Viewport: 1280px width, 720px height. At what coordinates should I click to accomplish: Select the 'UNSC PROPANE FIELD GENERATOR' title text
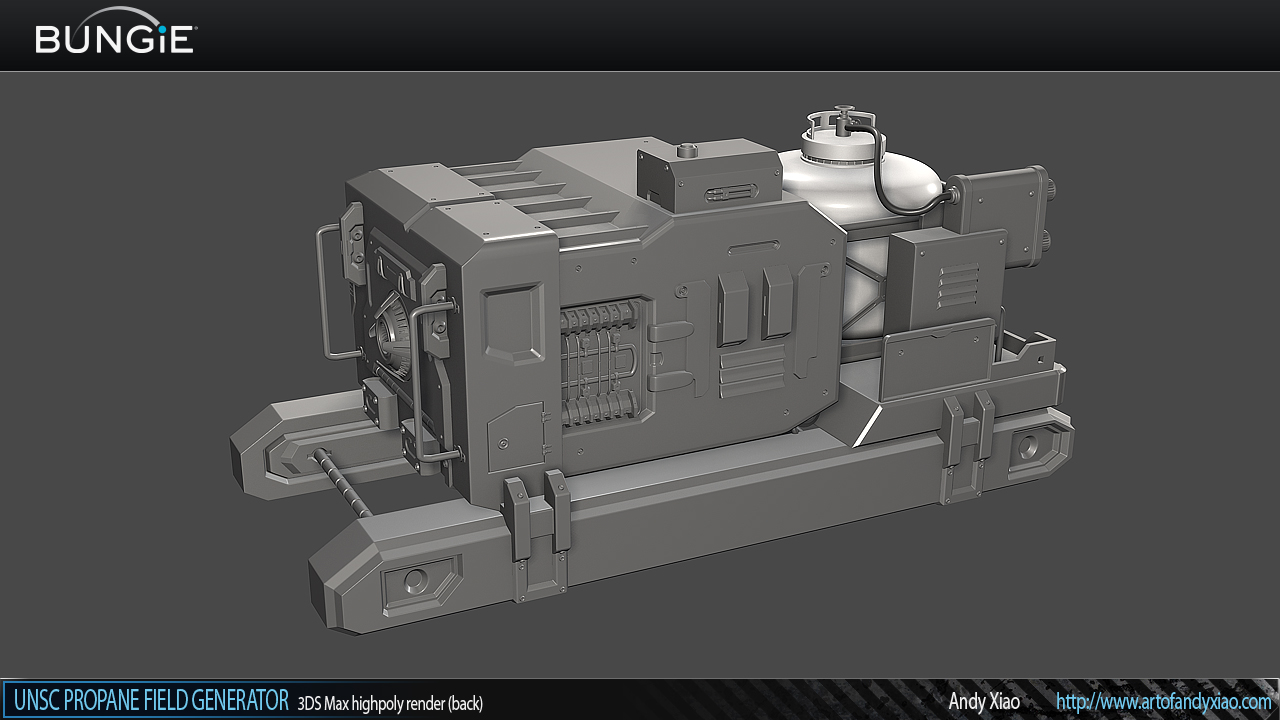tap(151, 700)
